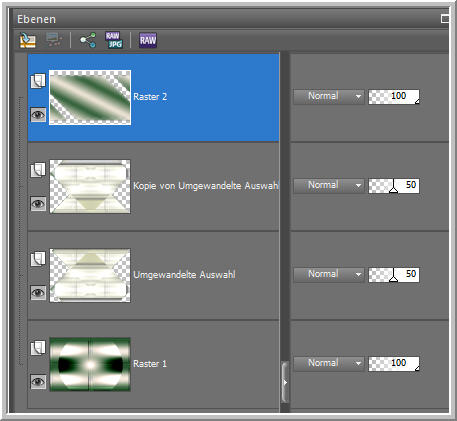Click the panel divider collapse arrow handle
Screen dimensions: 457x421
(x=285, y=382)
